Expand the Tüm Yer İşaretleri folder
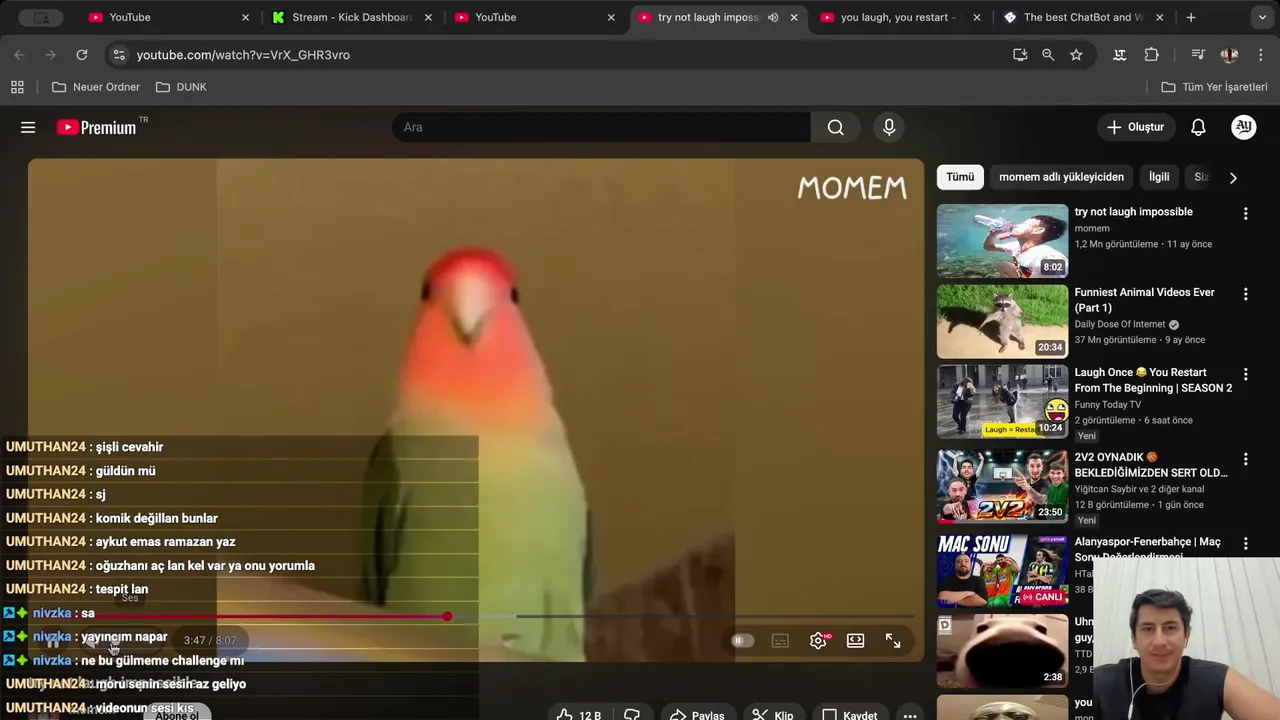 tap(1214, 87)
